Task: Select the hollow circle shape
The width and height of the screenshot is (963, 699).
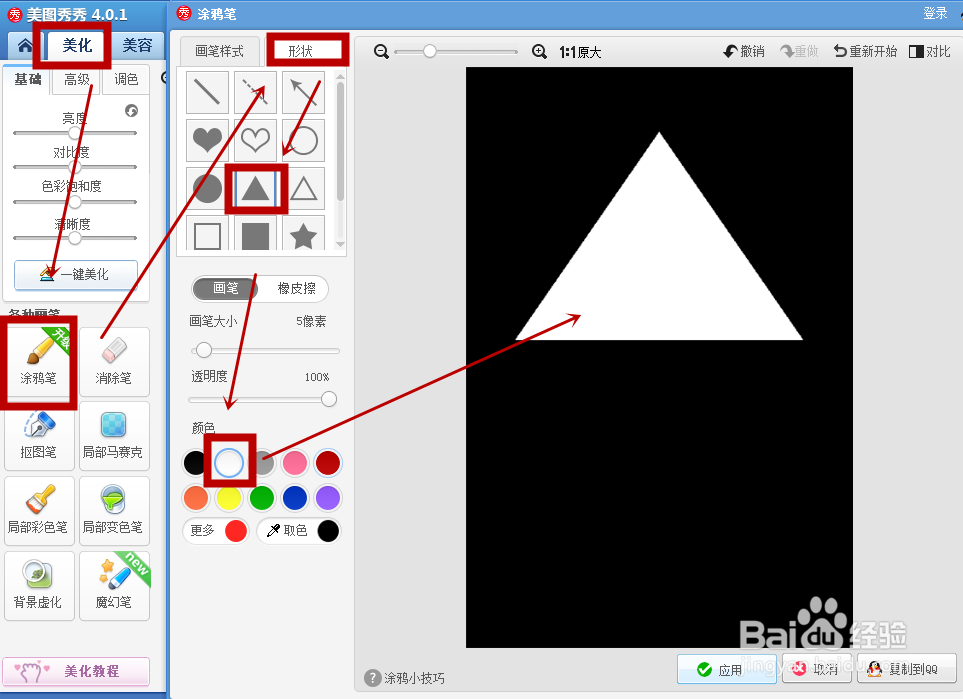Action: tap(303, 140)
